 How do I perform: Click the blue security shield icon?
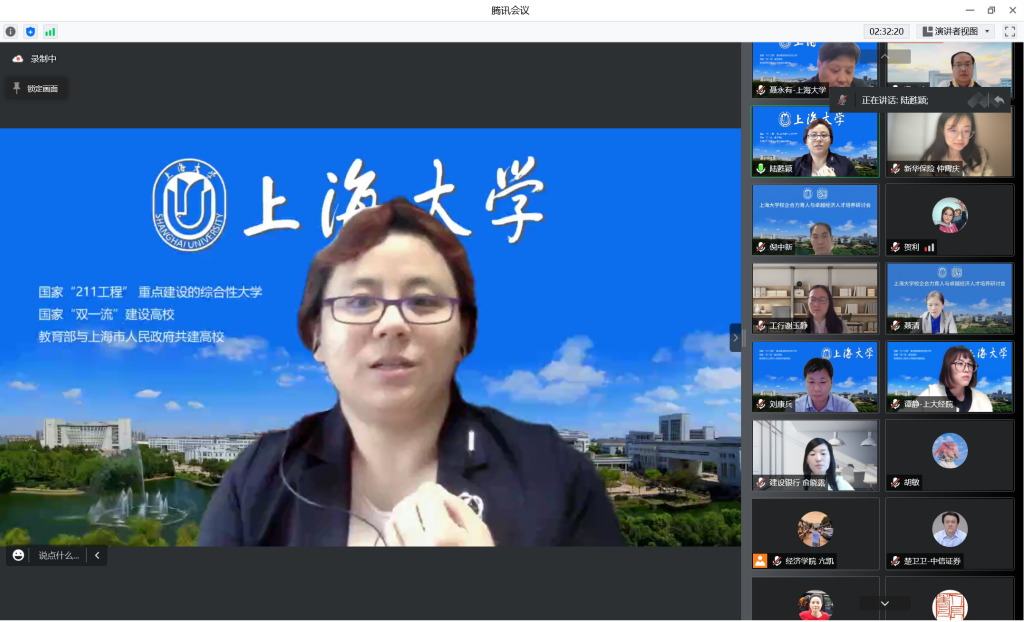point(30,31)
